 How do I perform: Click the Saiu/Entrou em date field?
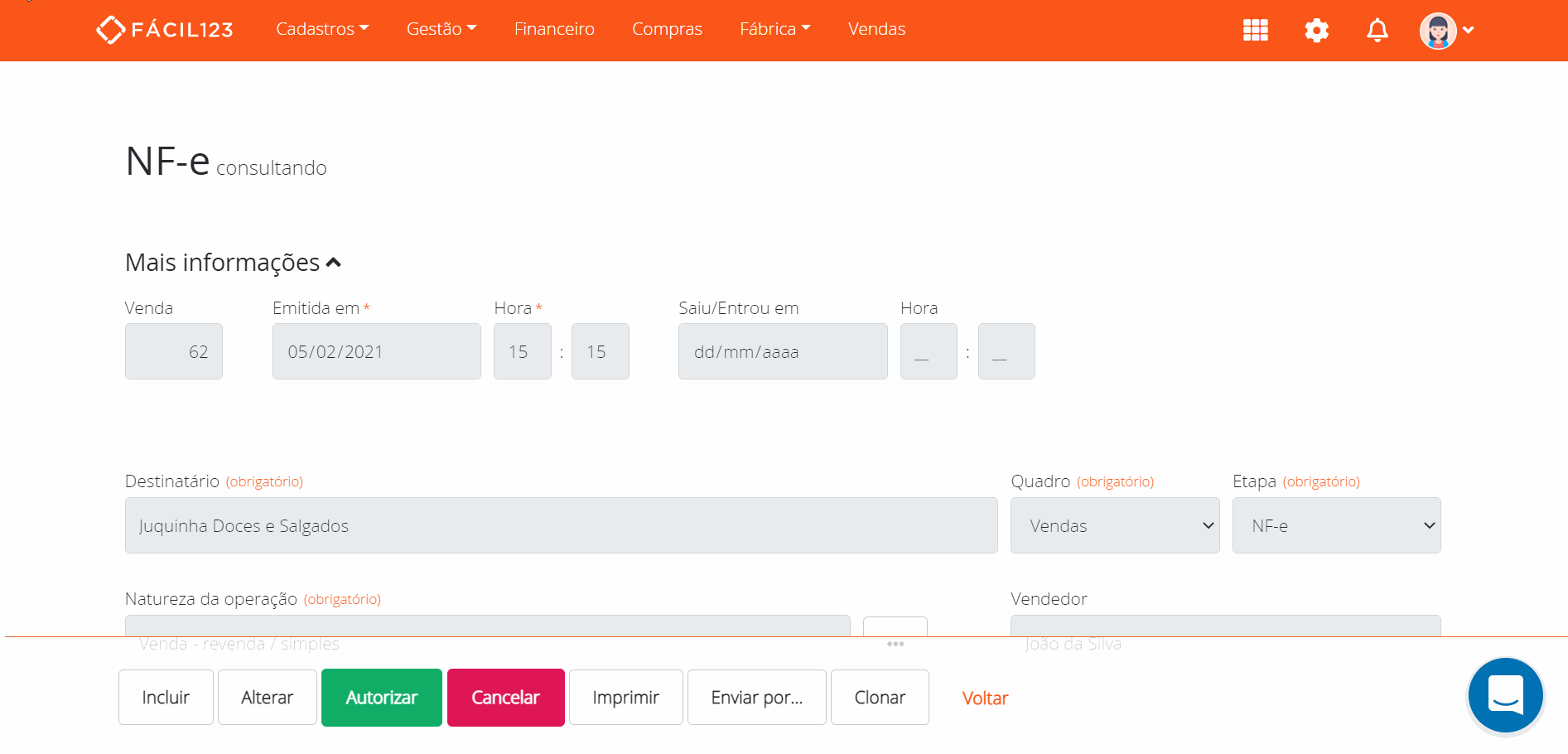click(783, 351)
